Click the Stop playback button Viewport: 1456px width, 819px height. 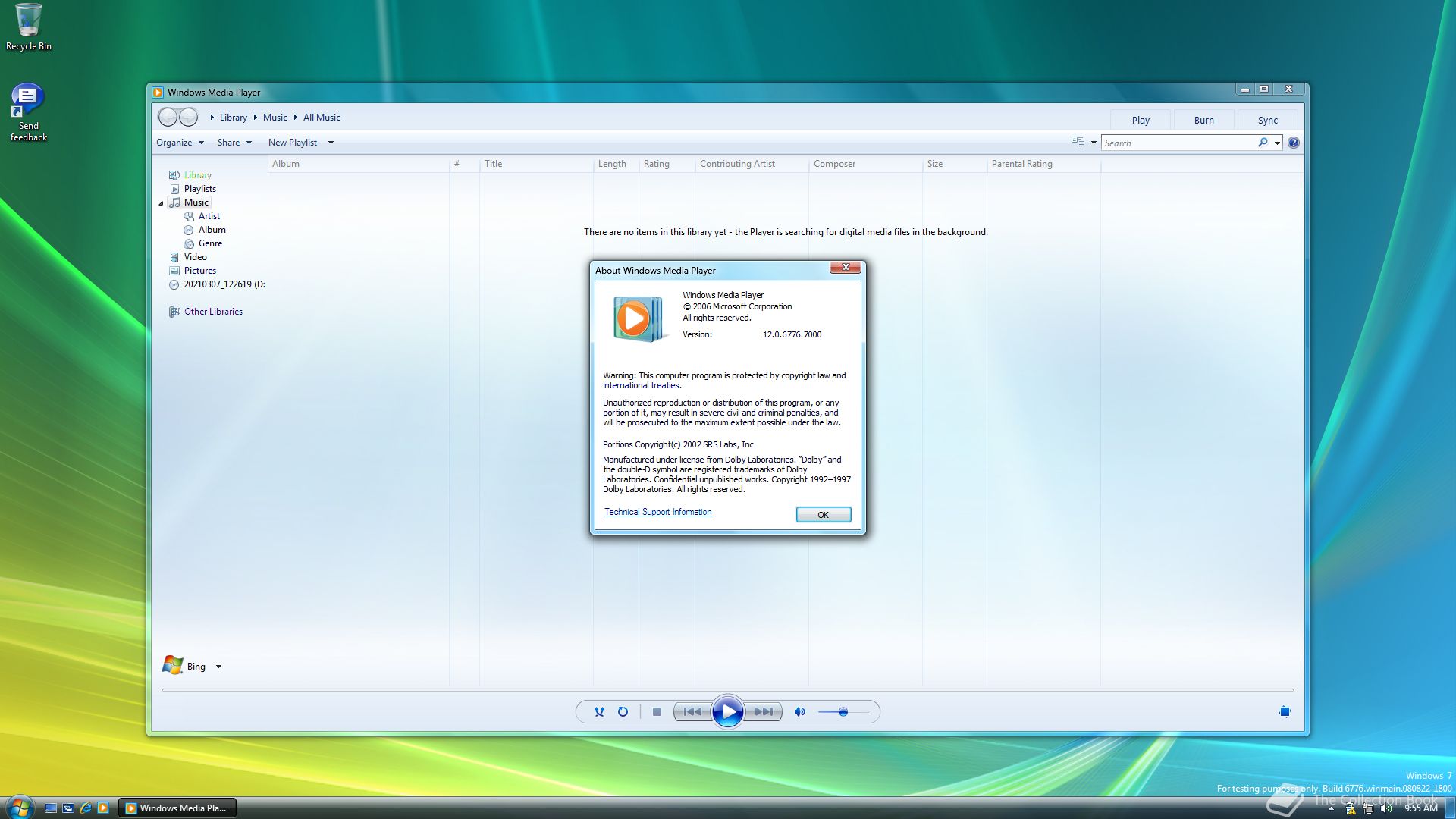tap(657, 712)
